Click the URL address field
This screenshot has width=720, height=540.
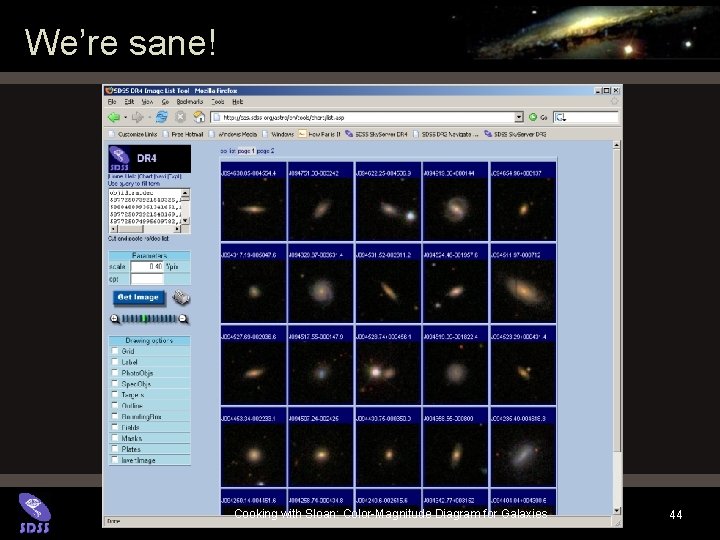point(367,117)
